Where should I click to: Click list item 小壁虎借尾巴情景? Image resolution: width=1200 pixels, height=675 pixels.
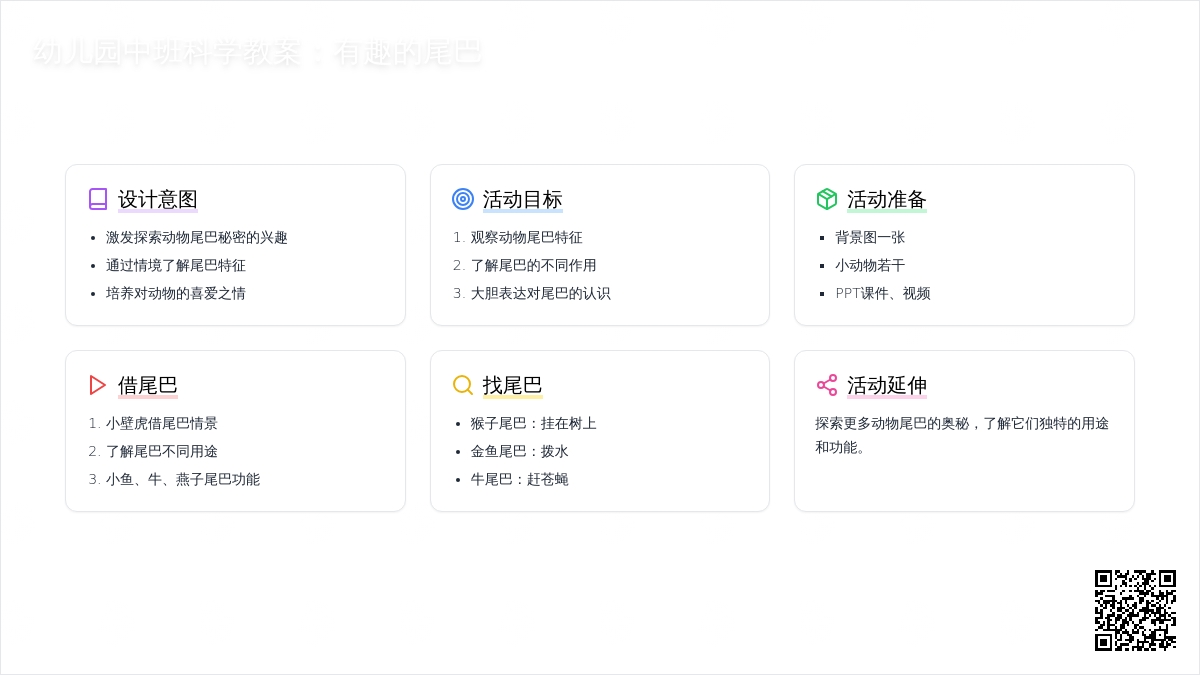click(162, 423)
